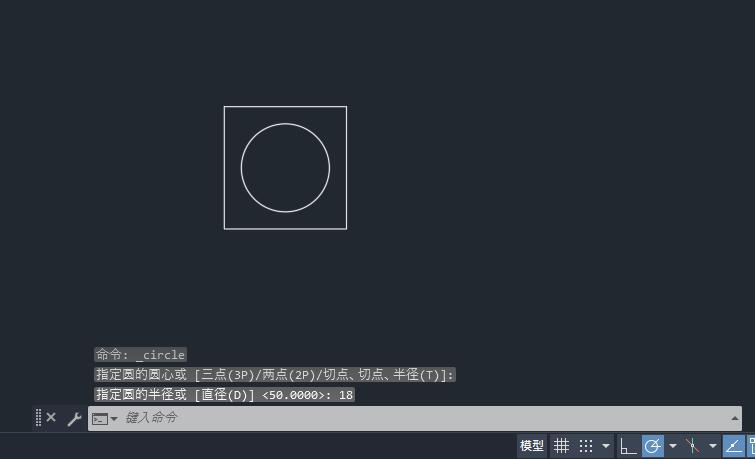
Task: Toggle object snap icon at the right end of the status bar
Action: pos(751,446)
